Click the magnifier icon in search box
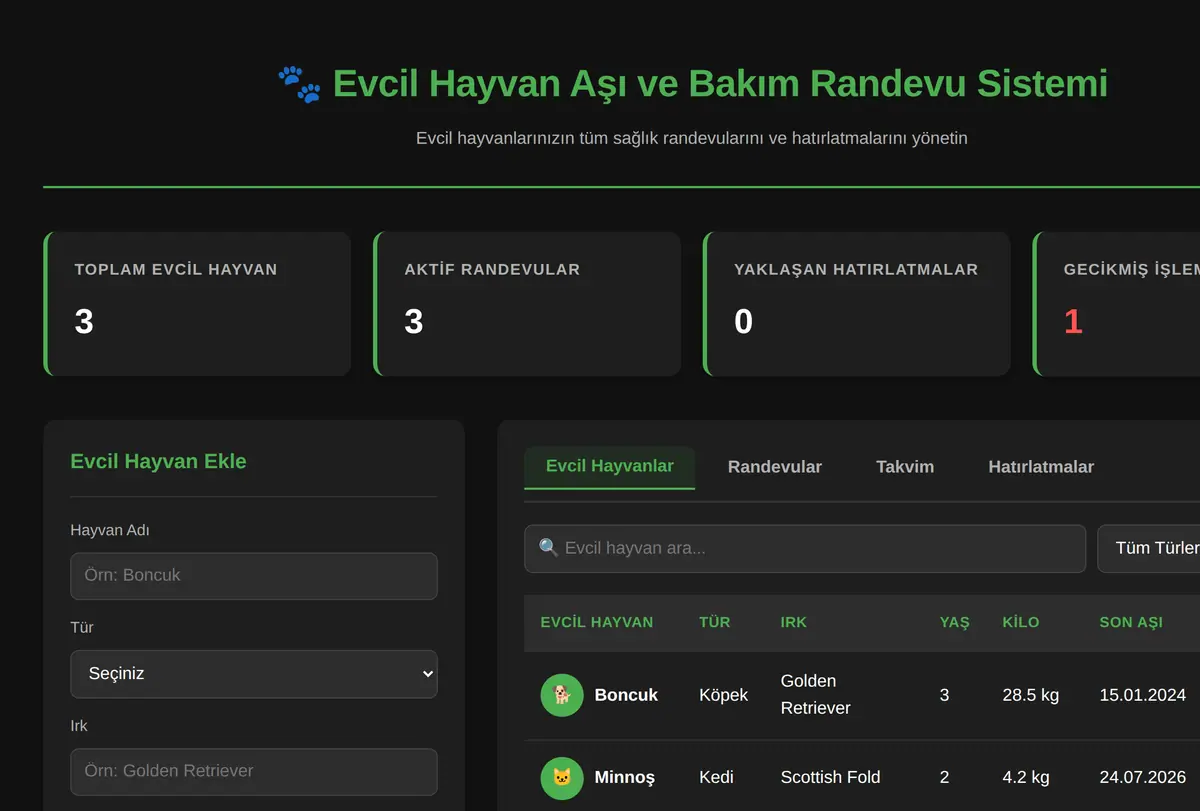This screenshot has height=811, width=1200. point(548,548)
